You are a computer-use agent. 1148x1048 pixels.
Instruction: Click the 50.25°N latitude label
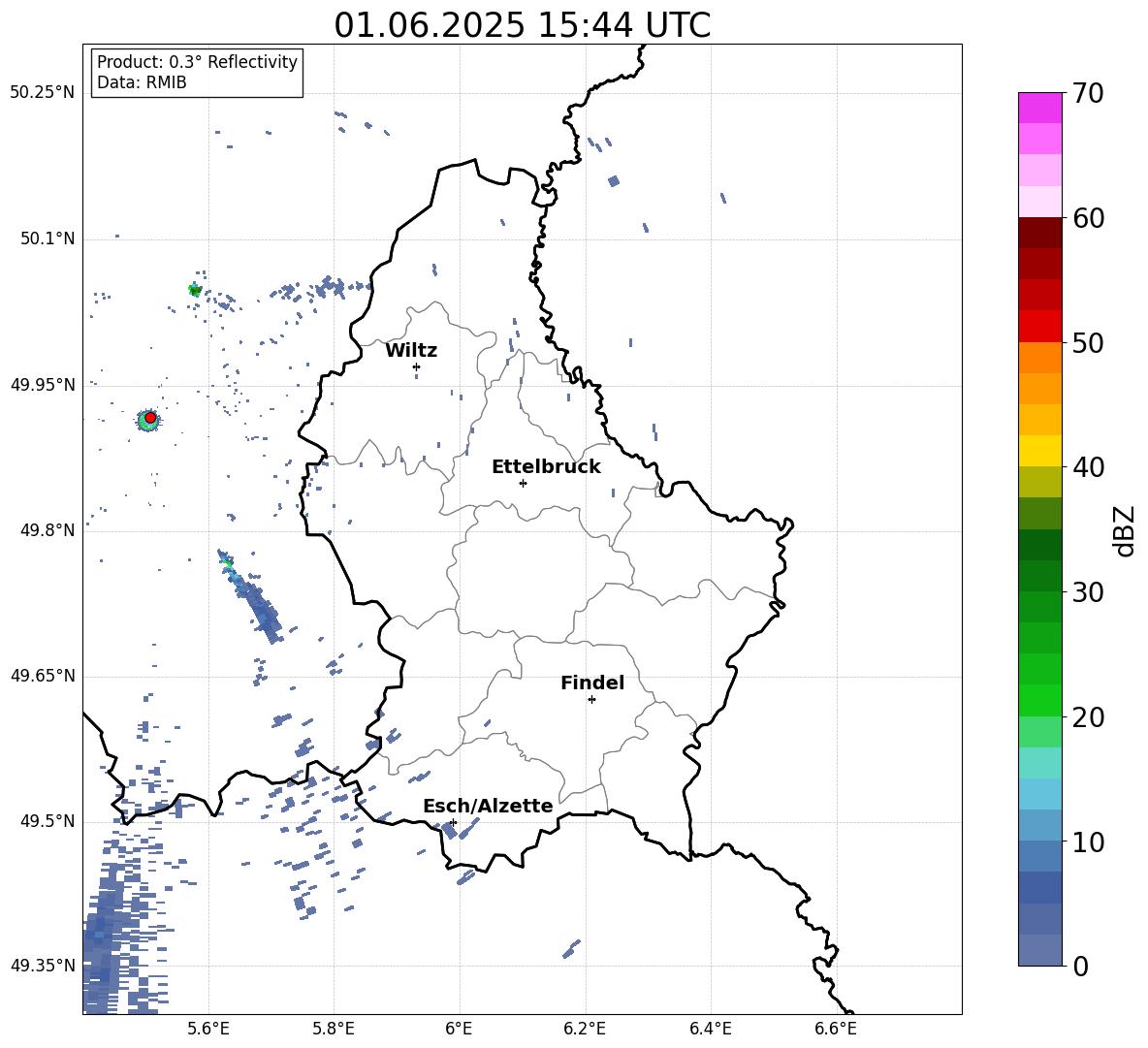(43, 93)
